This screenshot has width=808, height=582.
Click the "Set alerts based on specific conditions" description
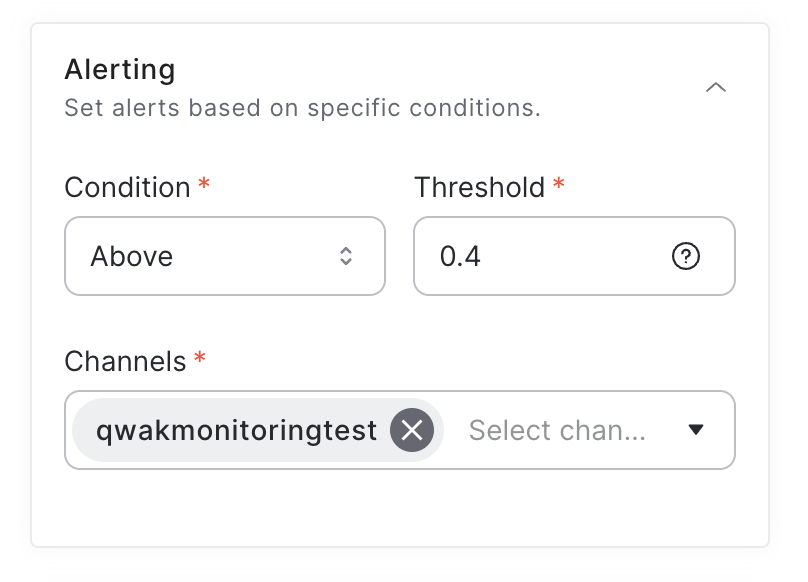(302, 108)
